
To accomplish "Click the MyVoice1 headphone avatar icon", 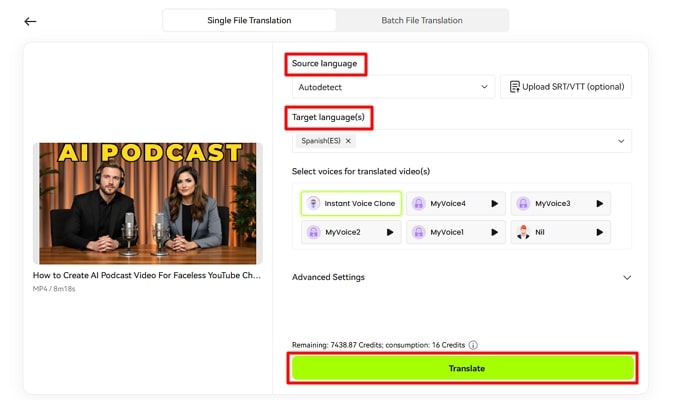I will (418, 232).
